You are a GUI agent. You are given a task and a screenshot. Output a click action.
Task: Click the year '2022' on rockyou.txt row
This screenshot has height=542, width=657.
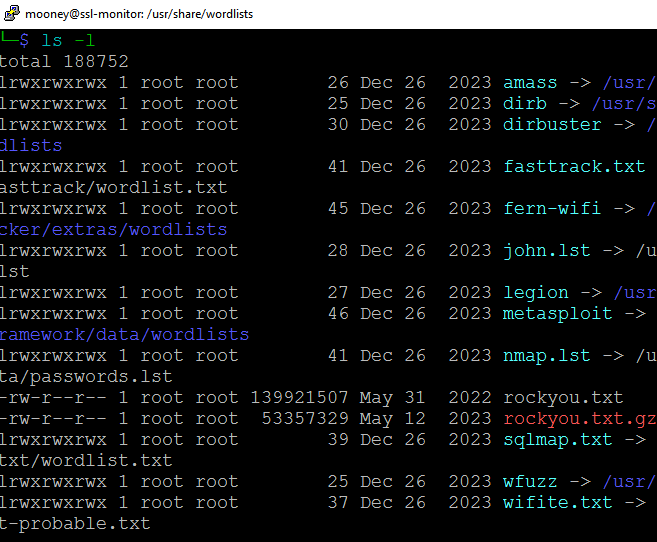pyautogui.click(x=469, y=397)
